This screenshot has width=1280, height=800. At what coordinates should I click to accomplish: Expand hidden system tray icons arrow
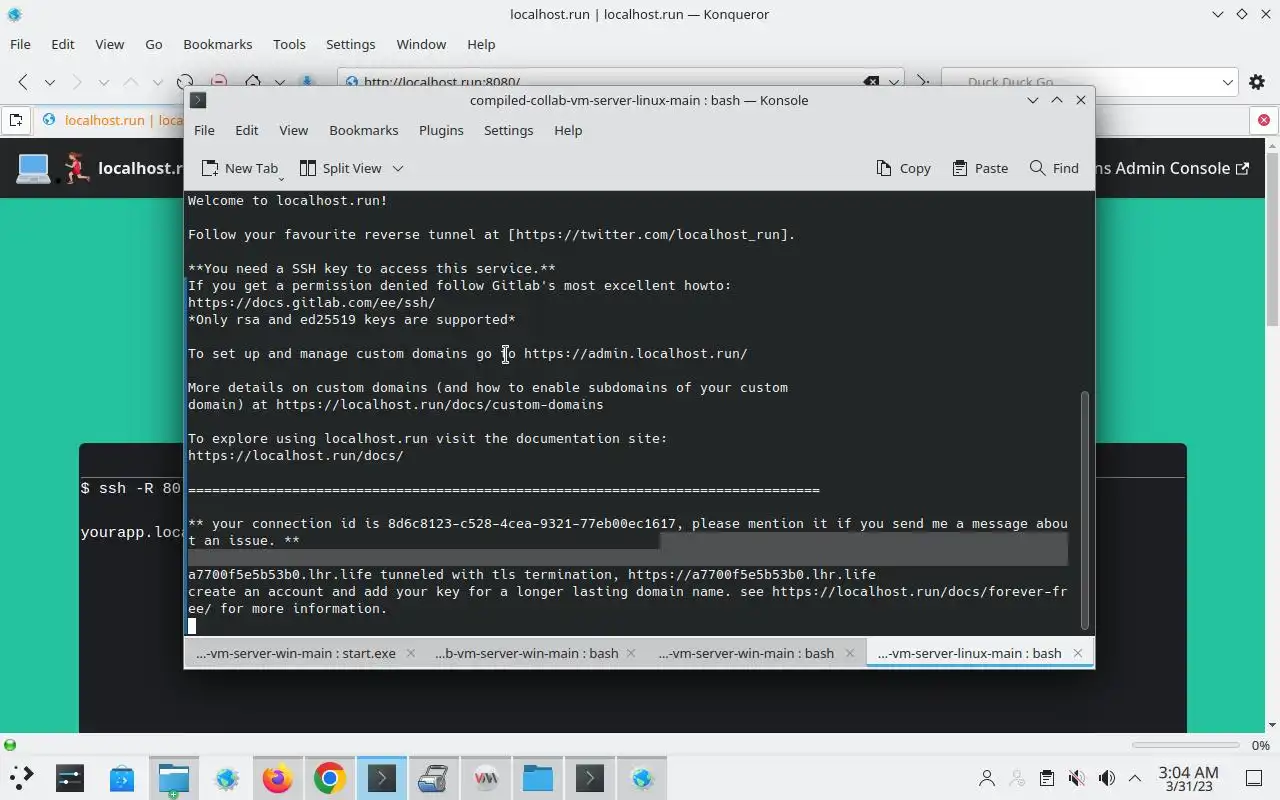tap(1135, 778)
